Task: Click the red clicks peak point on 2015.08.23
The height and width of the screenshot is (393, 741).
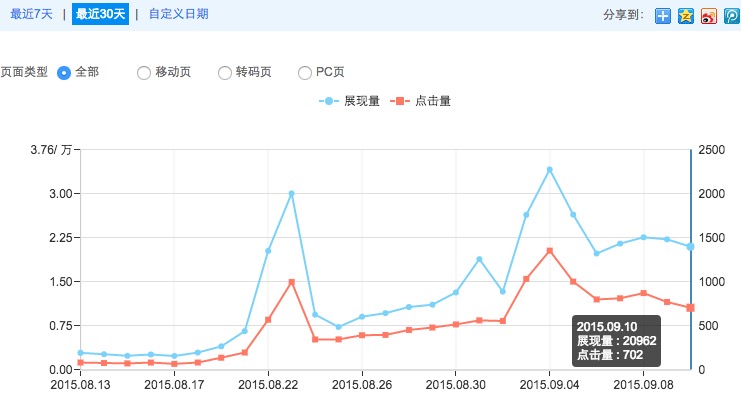Action: click(292, 282)
